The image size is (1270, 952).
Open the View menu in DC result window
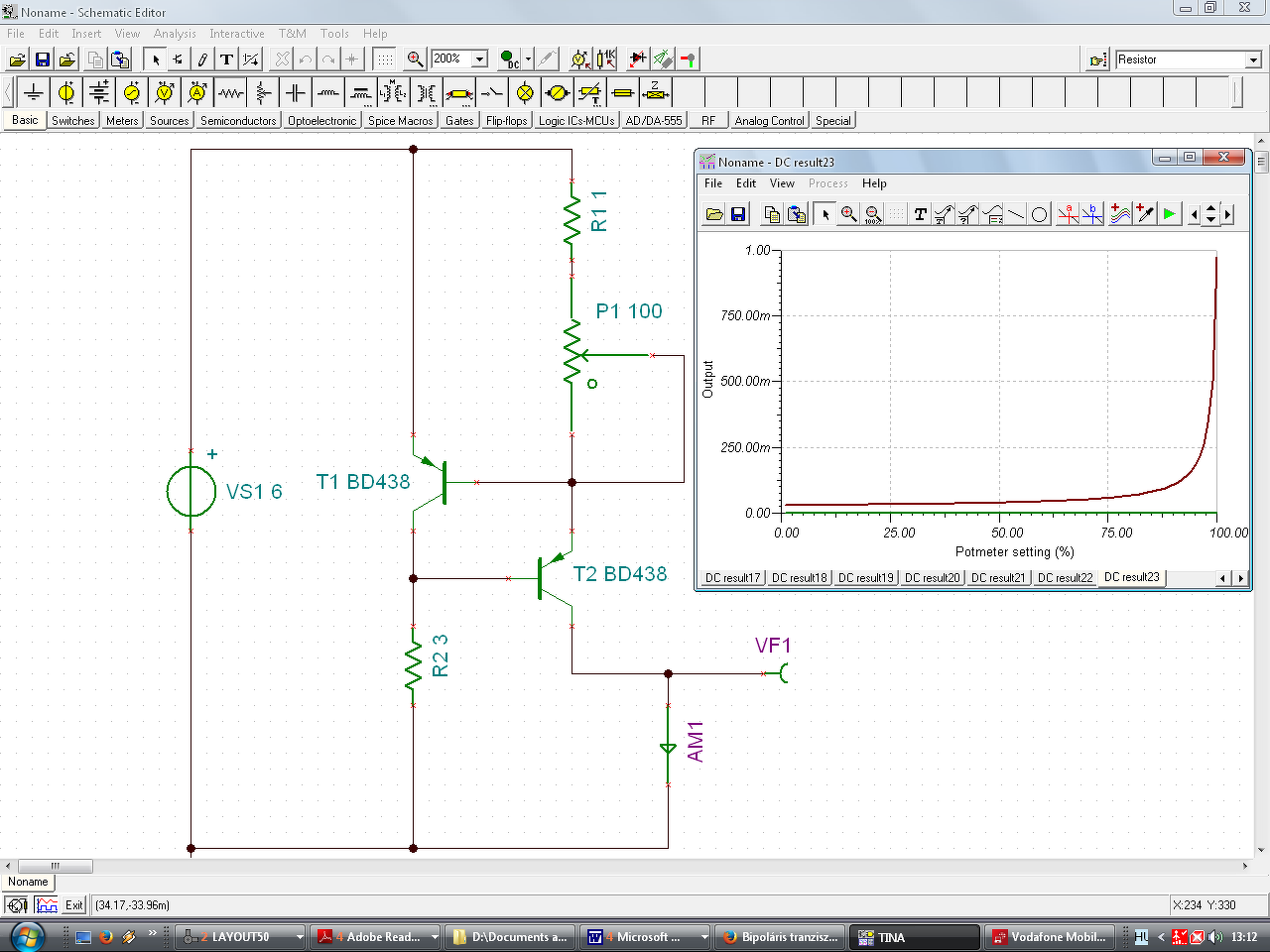click(x=782, y=183)
